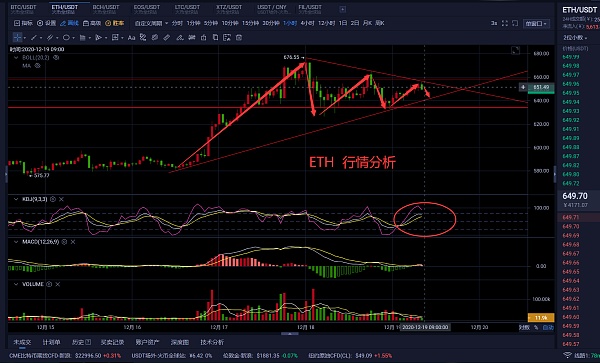600x363 pixels.
Task: Select the 30分钟 interval
Action: 271,23
